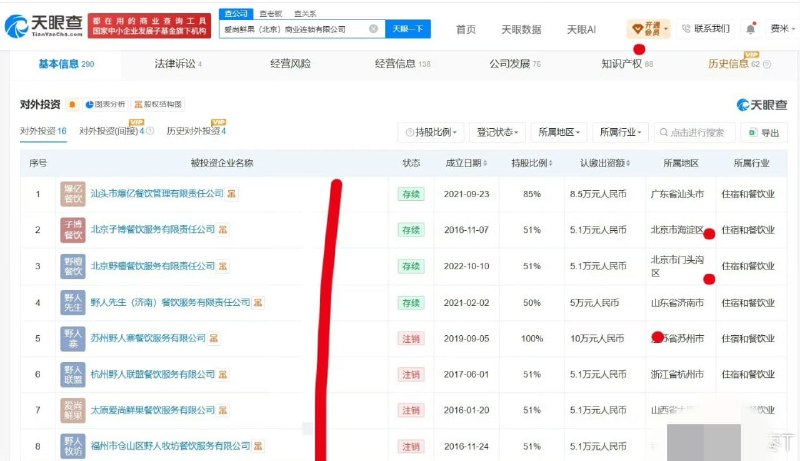The image size is (800, 461).
Task: Clear the company search box text
Action: click(x=373, y=29)
